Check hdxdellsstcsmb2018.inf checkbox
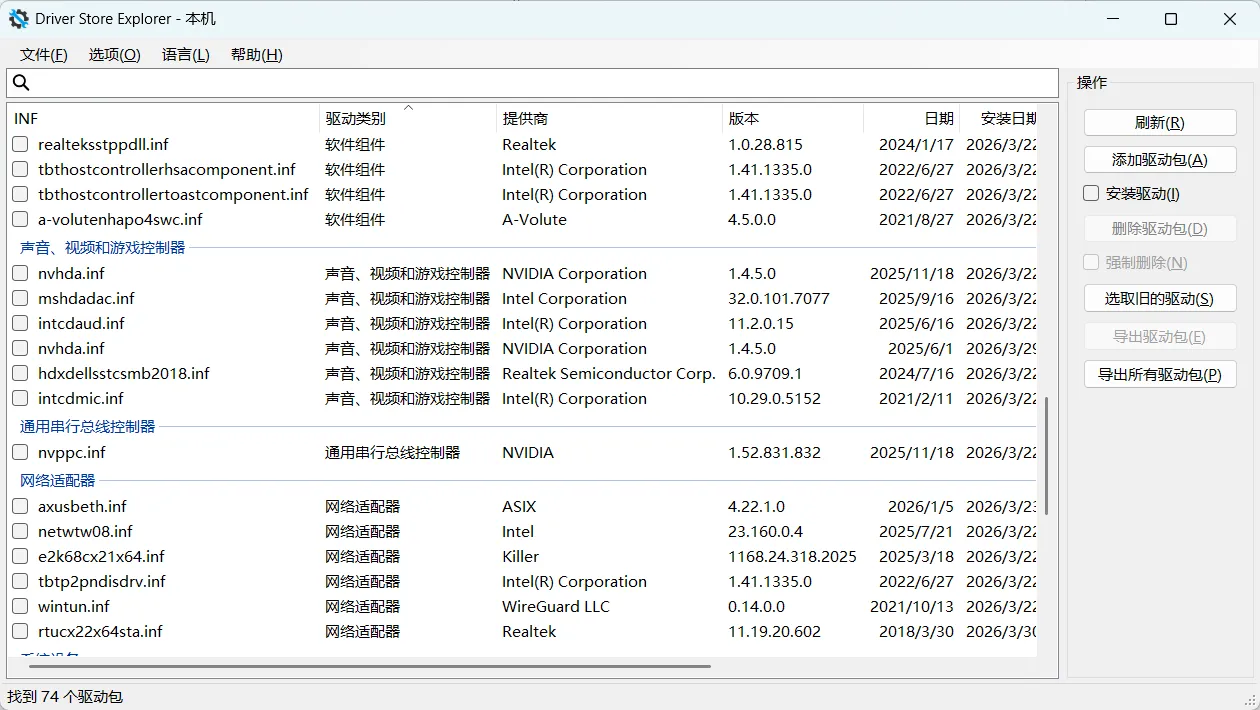 [x=20, y=374]
